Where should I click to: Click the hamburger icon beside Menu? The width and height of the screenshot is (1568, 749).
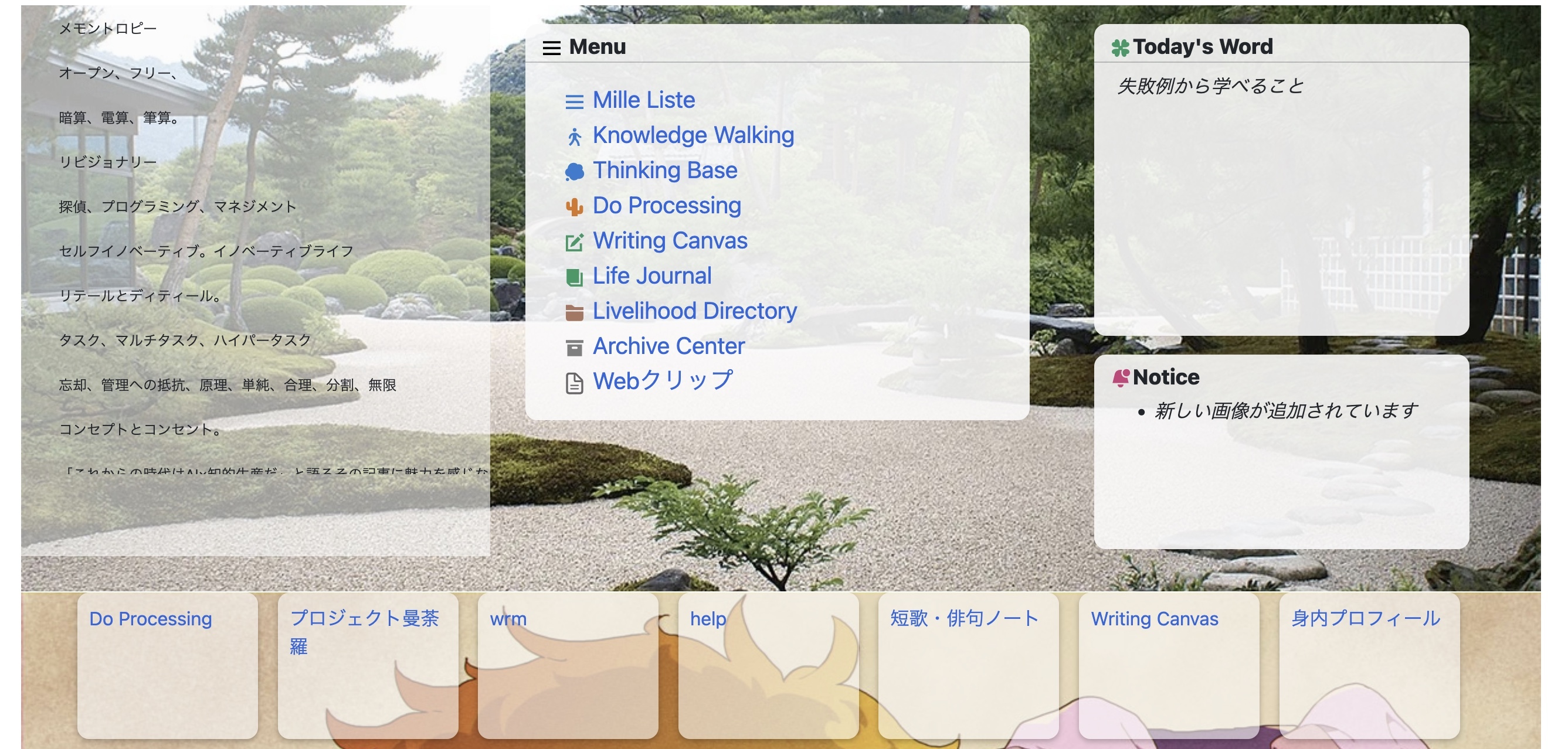click(x=551, y=47)
